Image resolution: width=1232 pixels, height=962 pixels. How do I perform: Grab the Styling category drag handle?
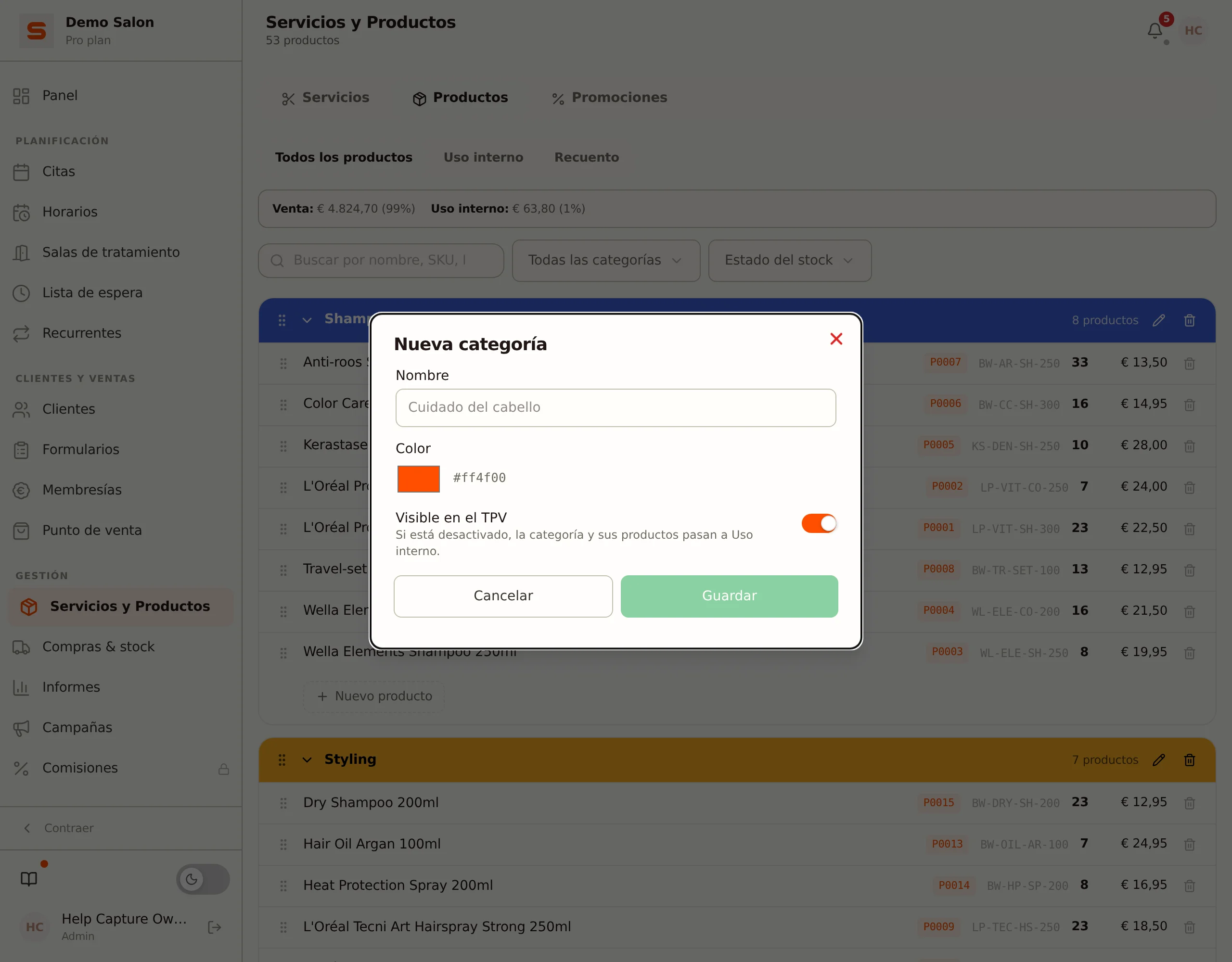(x=282, y=759)
